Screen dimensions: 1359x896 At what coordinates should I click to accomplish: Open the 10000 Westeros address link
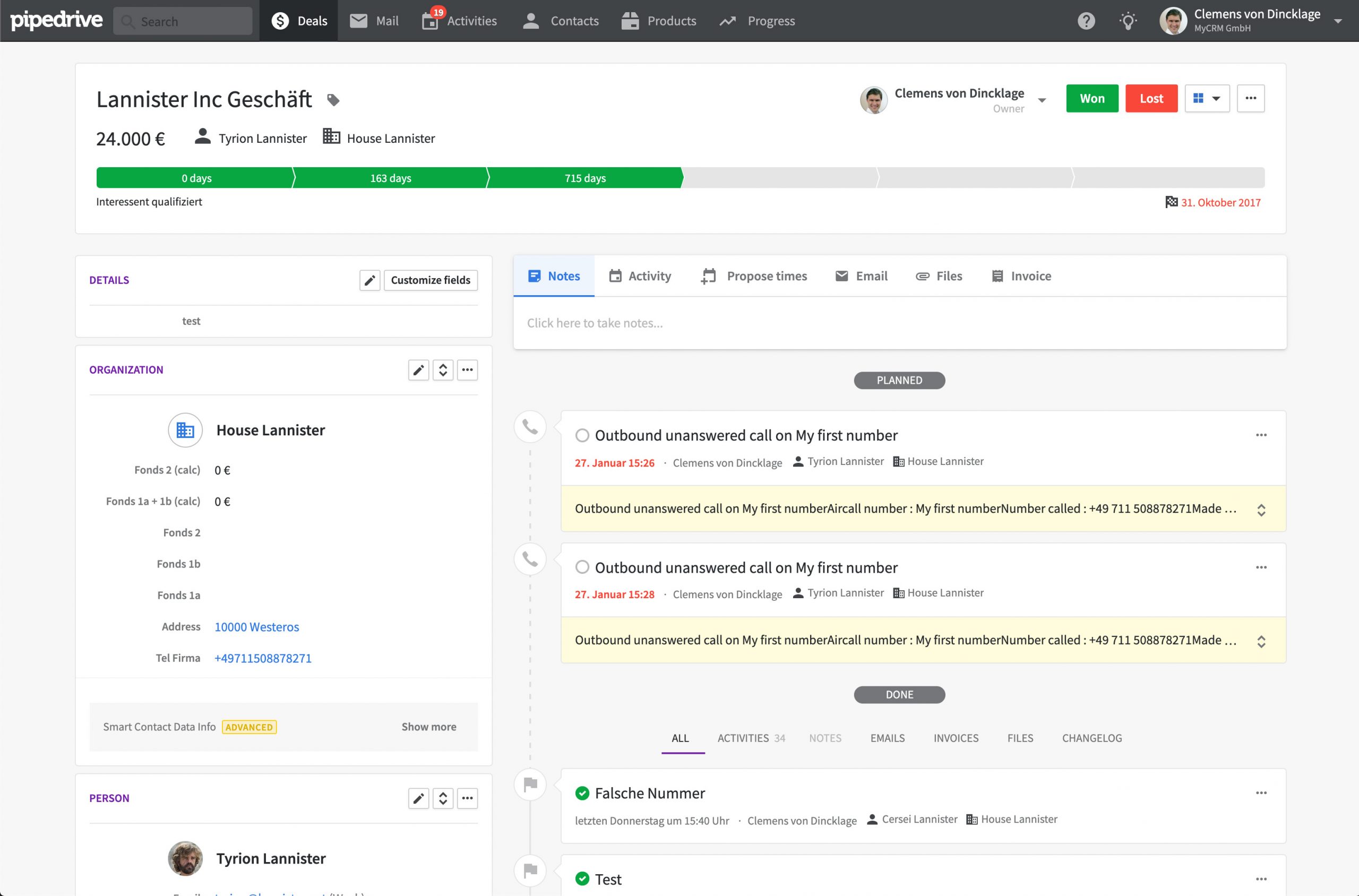[x=256, y=627]
